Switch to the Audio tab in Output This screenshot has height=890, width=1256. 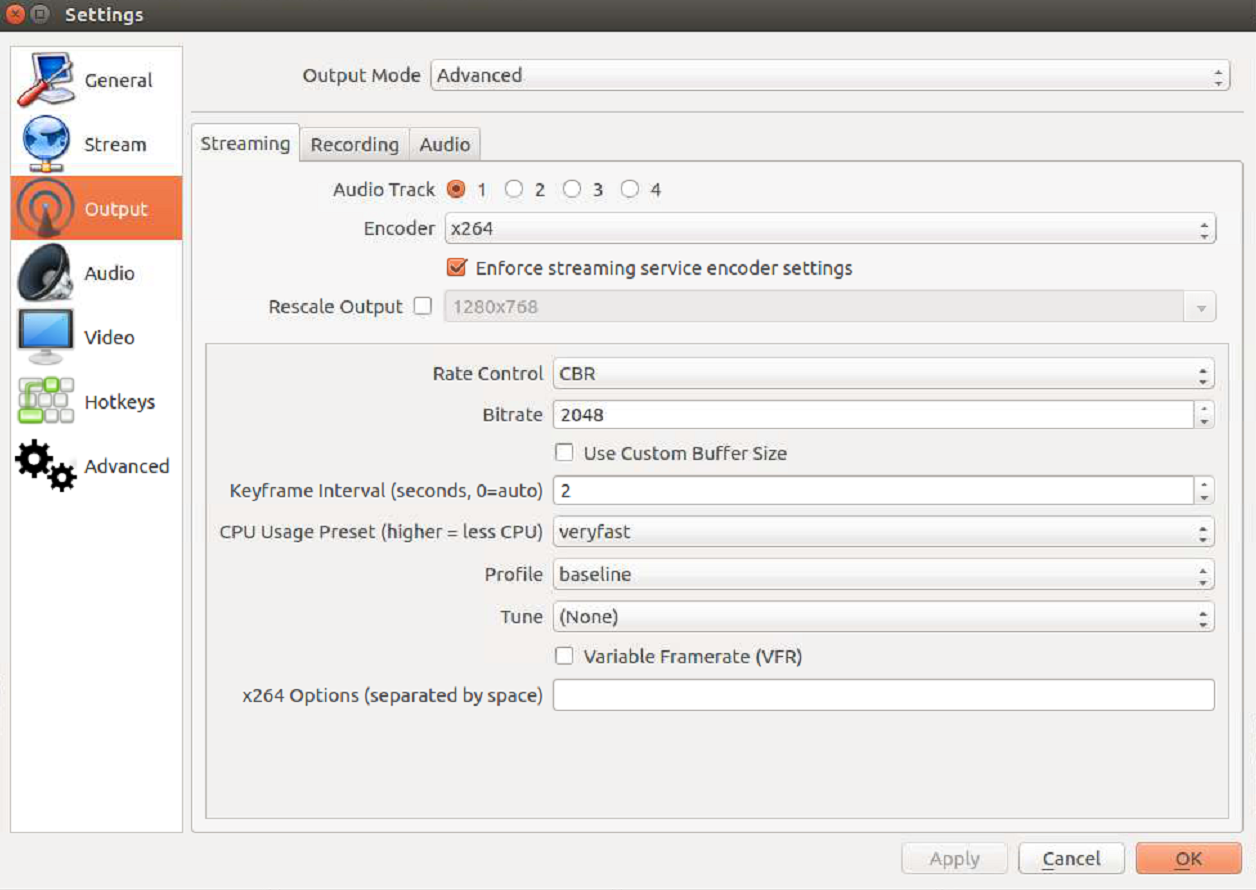coord(445,144)
